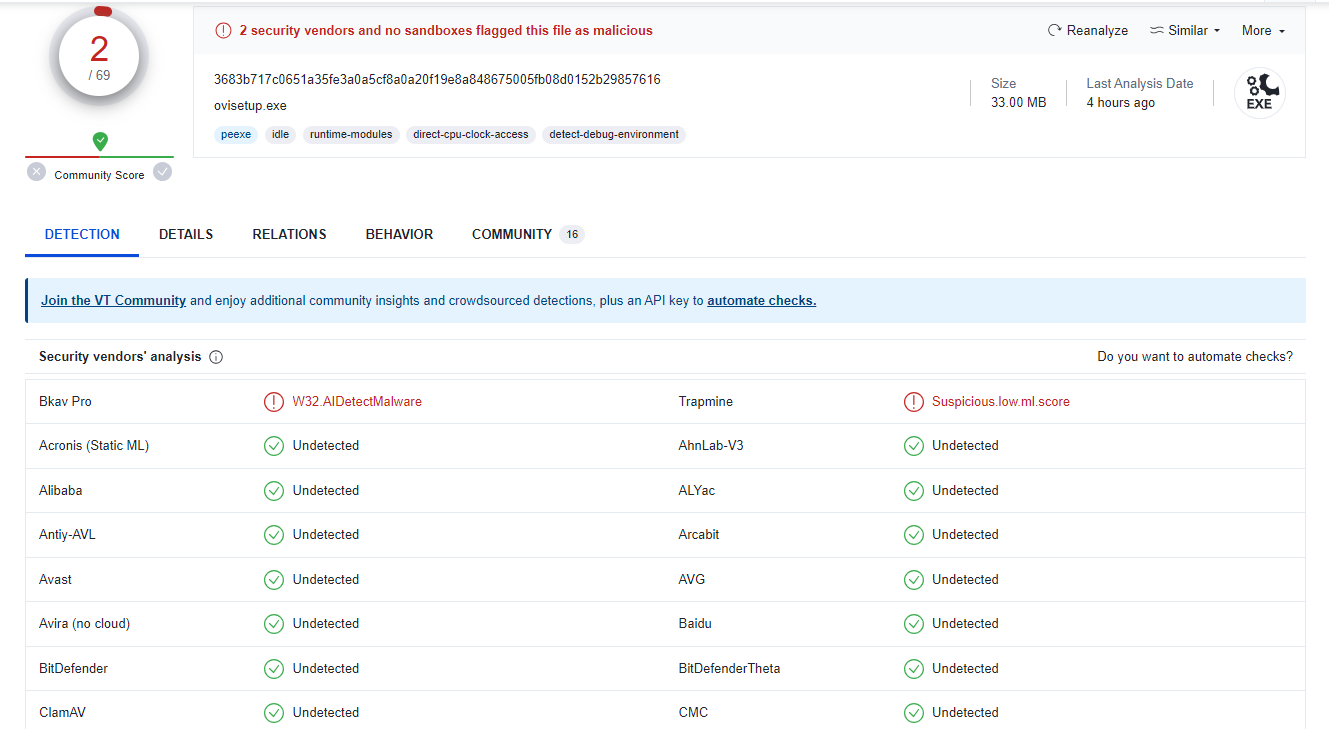Viewport: 1329px width, 729px height.
Task: Click the ClamAV green check icon
Action: tap(273, 713)
